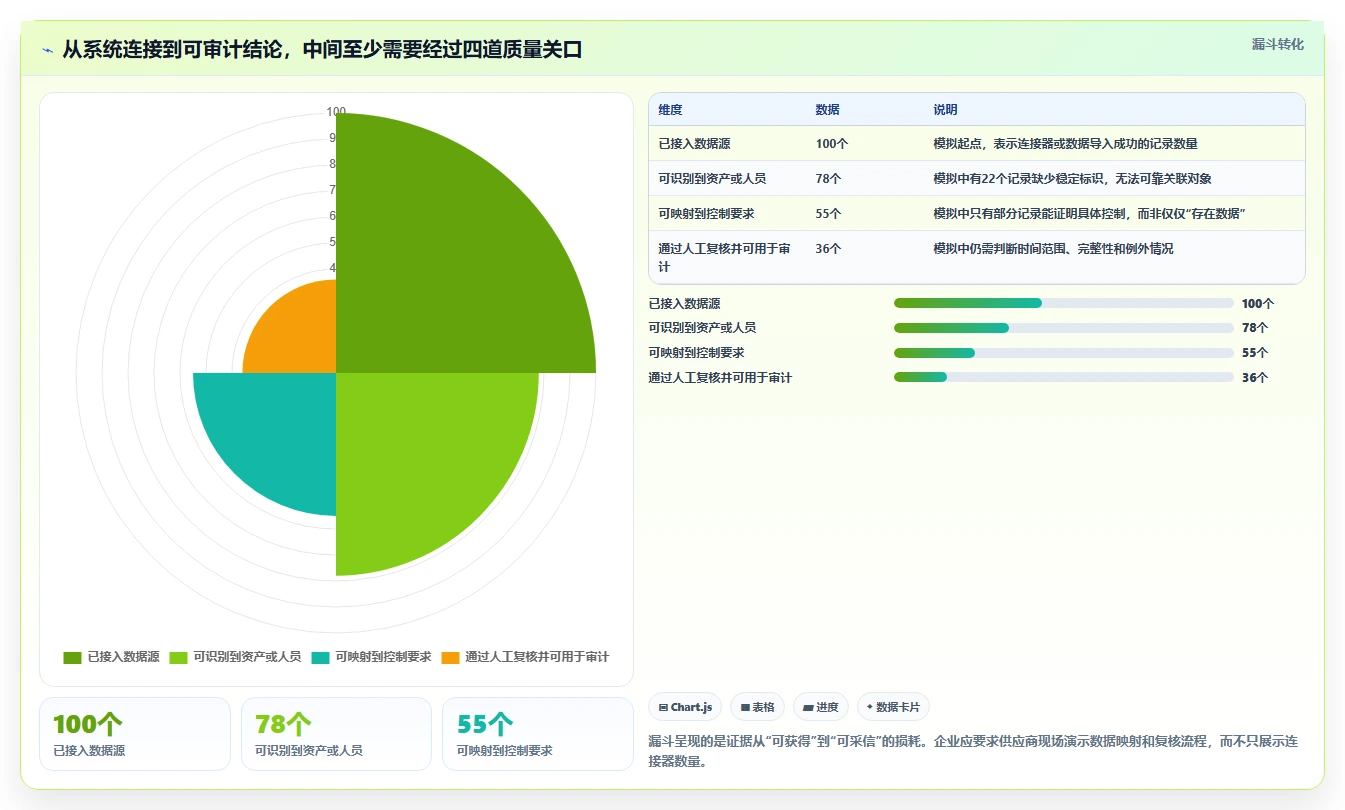Click description 模拟中仍需判断时间范围
The width and height of the screenshot is (1345, 810).
(1053, 249)
